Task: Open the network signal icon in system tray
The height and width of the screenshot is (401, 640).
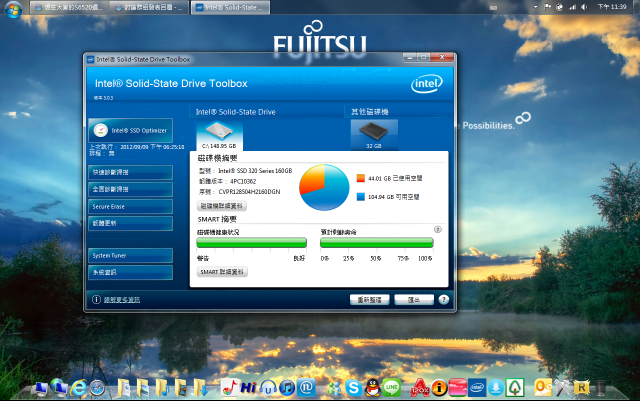Action: click(573, 7)
